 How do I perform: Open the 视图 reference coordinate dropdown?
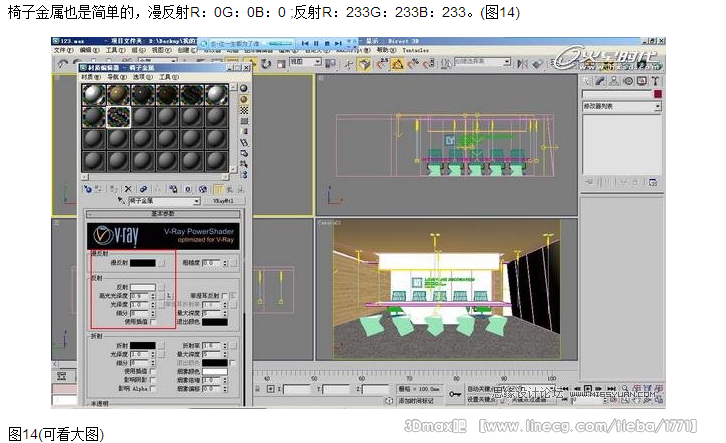coord(318,62)
